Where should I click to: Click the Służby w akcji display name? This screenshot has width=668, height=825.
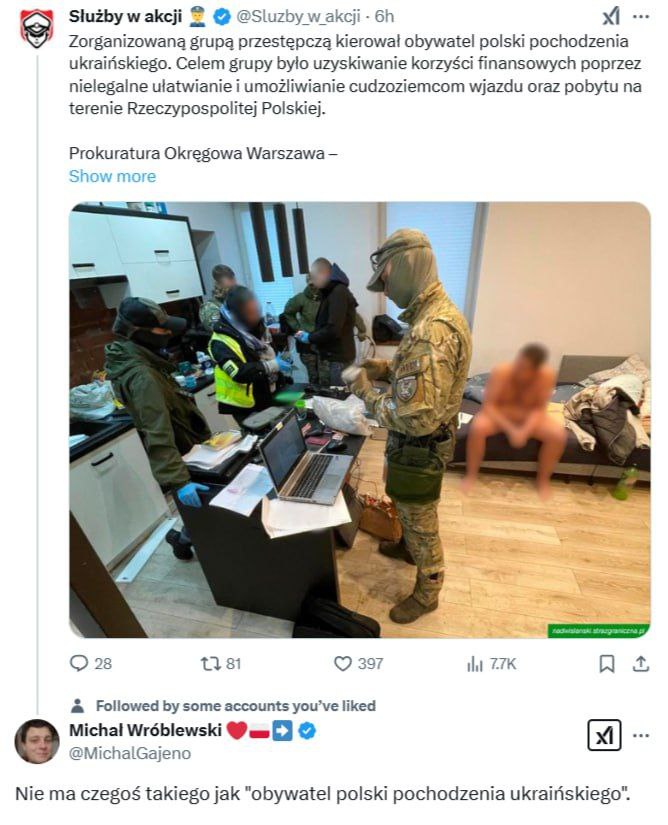pos(125,17)
